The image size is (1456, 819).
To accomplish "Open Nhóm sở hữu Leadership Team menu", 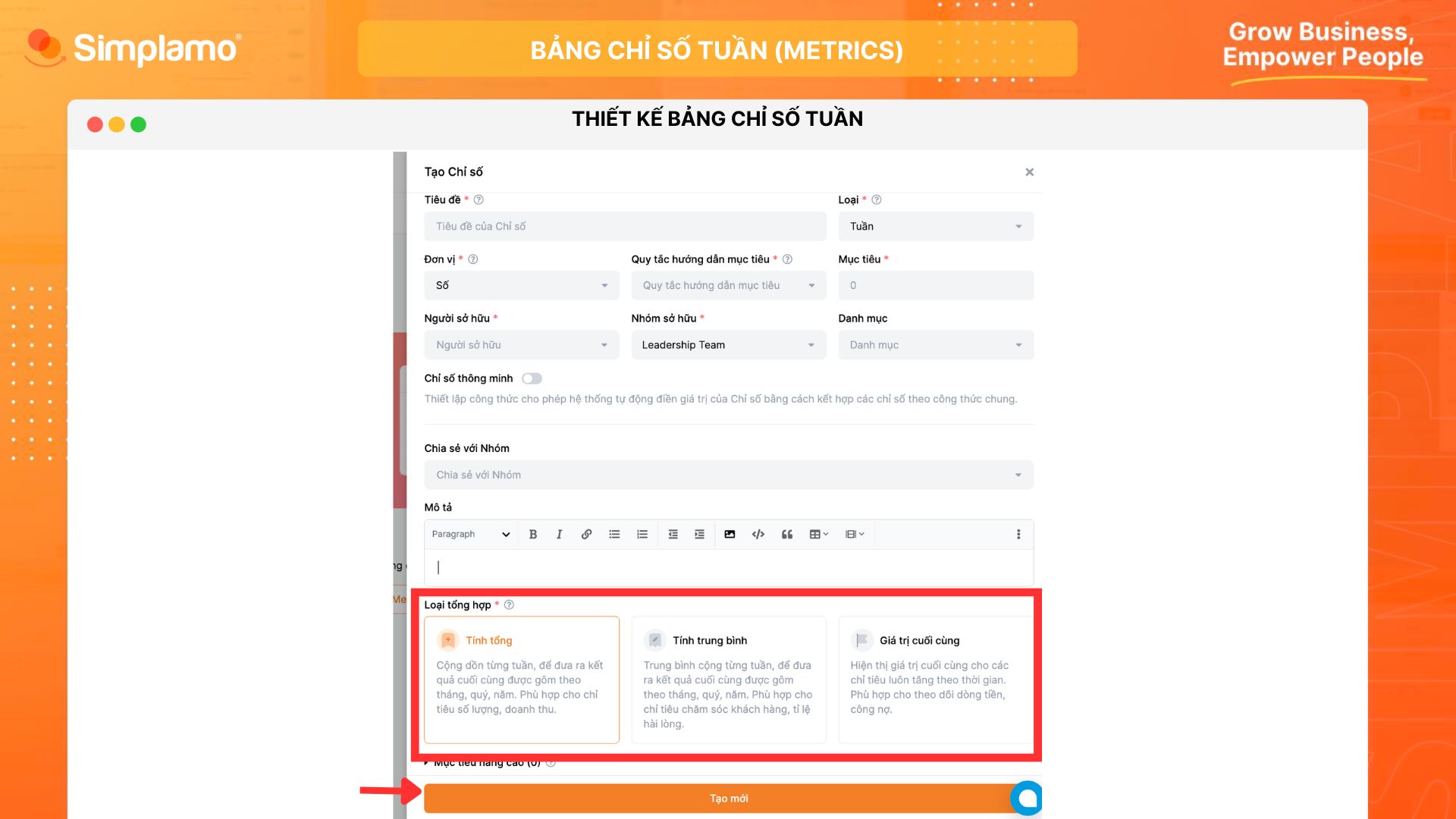I will 728,344.
